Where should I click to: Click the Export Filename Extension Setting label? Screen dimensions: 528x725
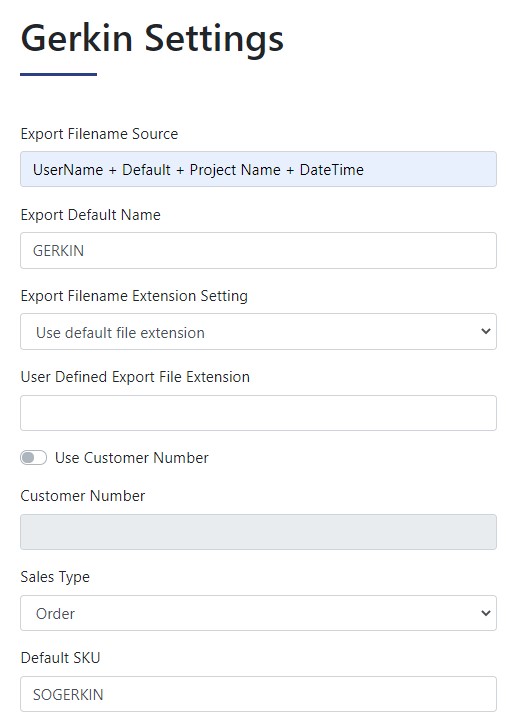[134, 296]
